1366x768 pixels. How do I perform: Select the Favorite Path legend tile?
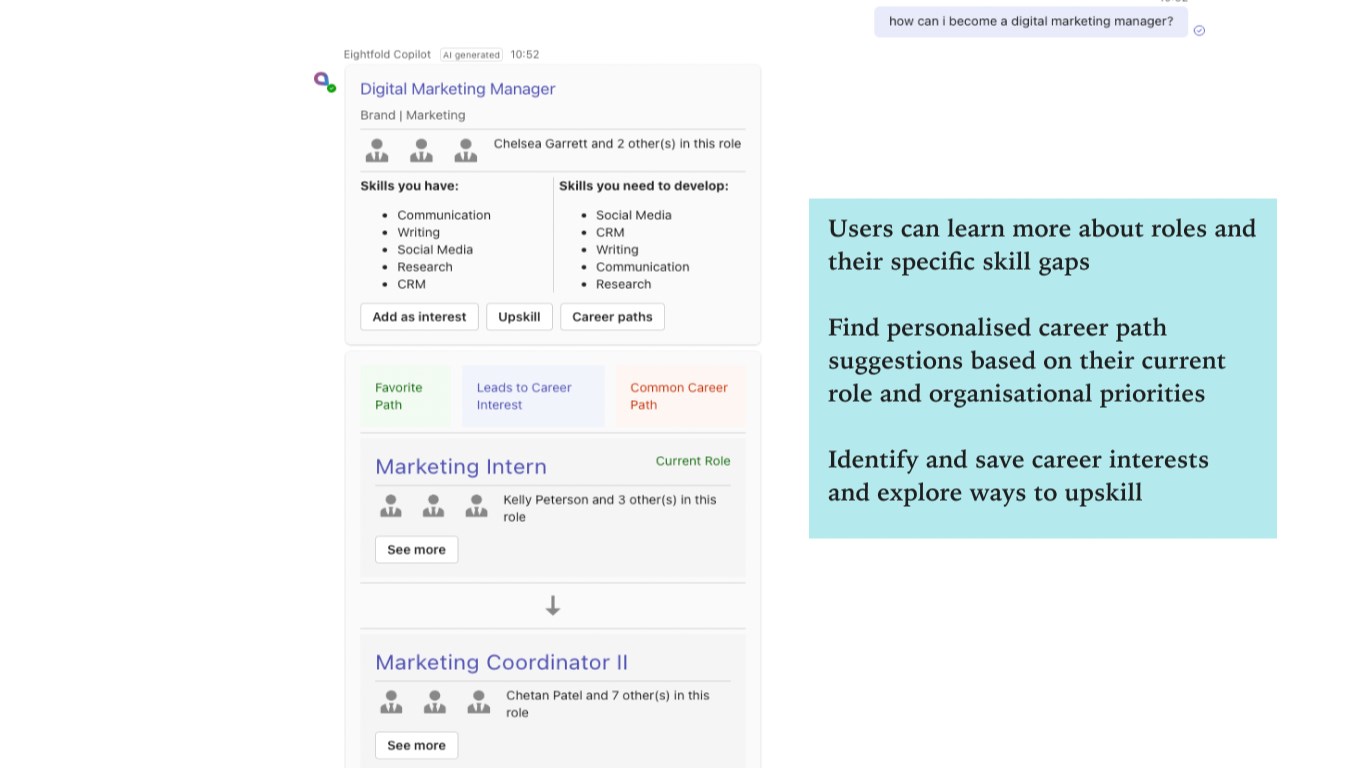tap(405, 396)
